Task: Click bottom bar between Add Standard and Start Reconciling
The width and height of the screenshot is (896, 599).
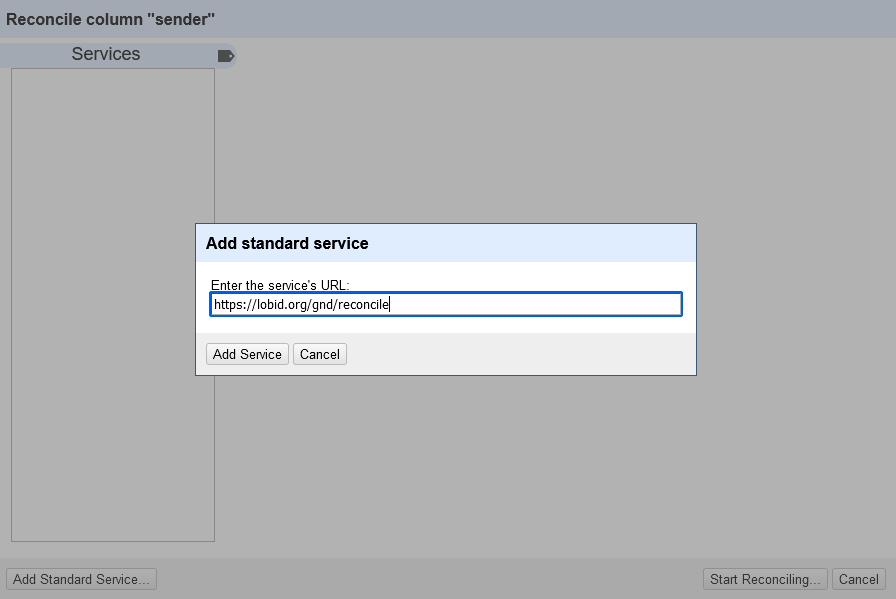Action: (430, 579)
